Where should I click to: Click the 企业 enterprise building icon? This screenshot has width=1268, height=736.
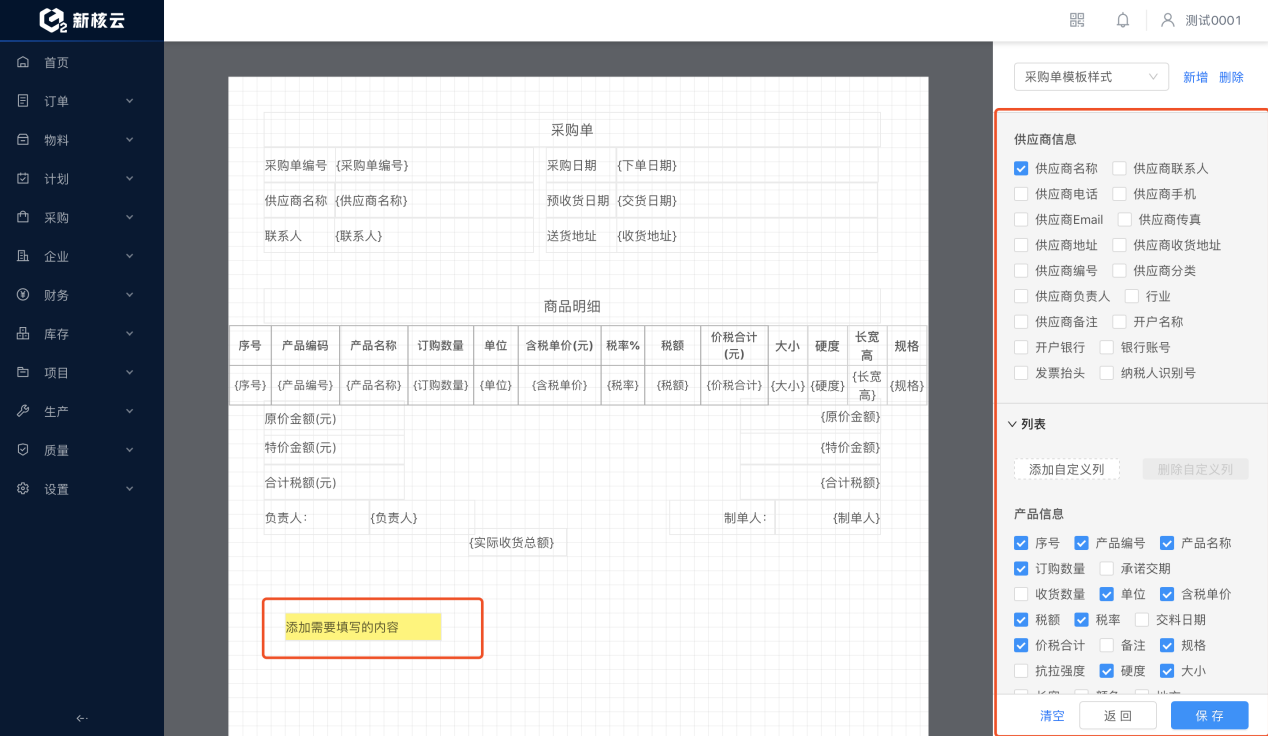[23, 256]
